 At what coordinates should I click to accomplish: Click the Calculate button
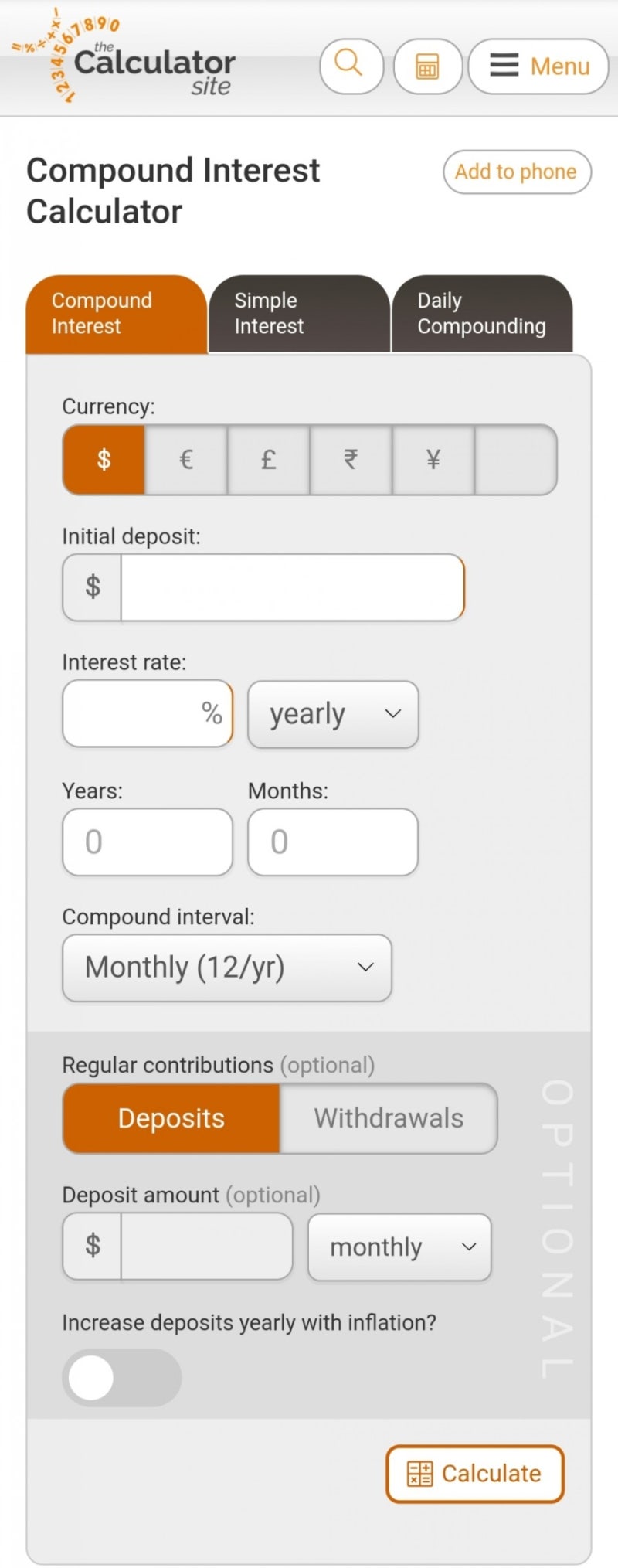tap(475, 1474)
